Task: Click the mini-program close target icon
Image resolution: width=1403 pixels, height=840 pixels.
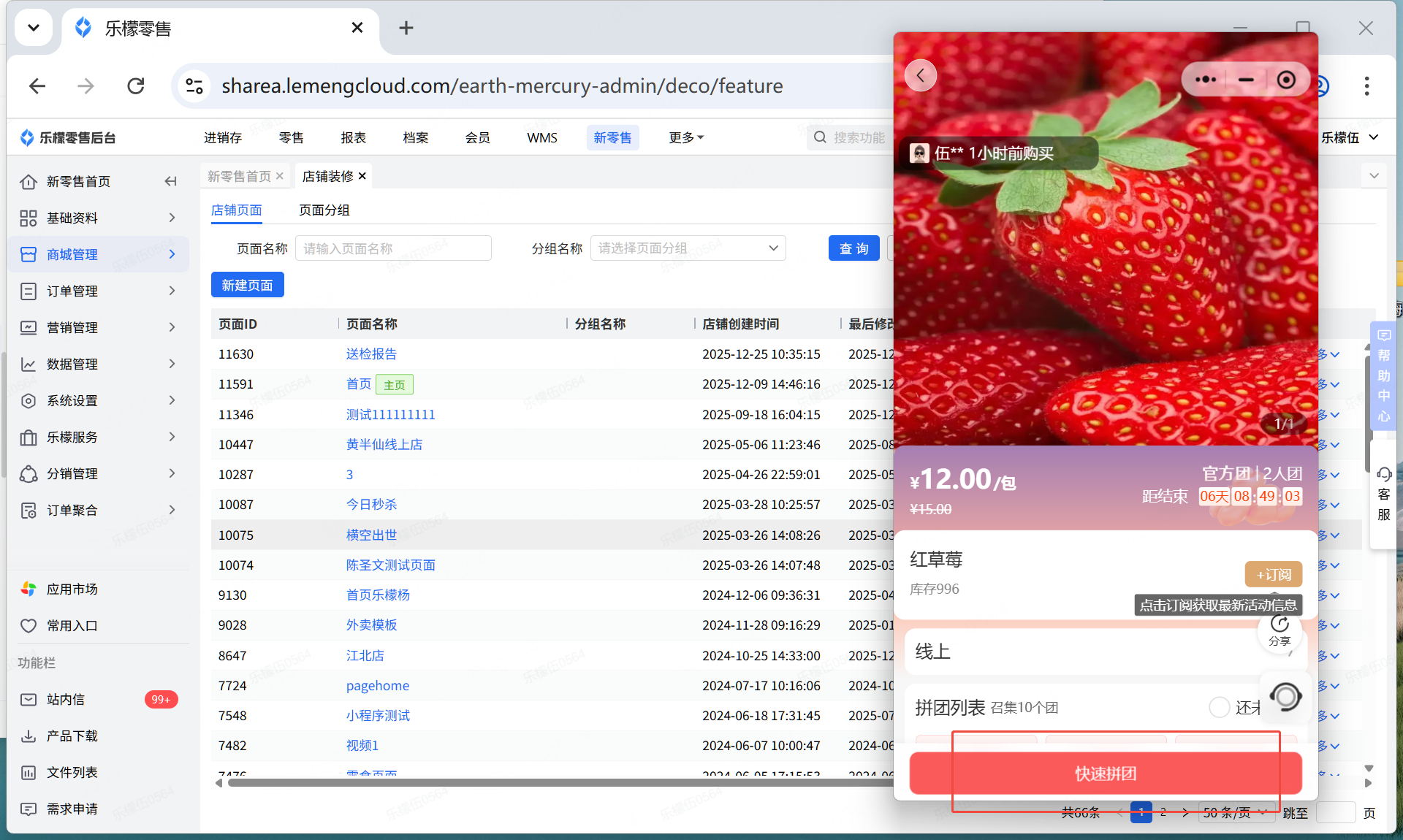Action: 1286,80
